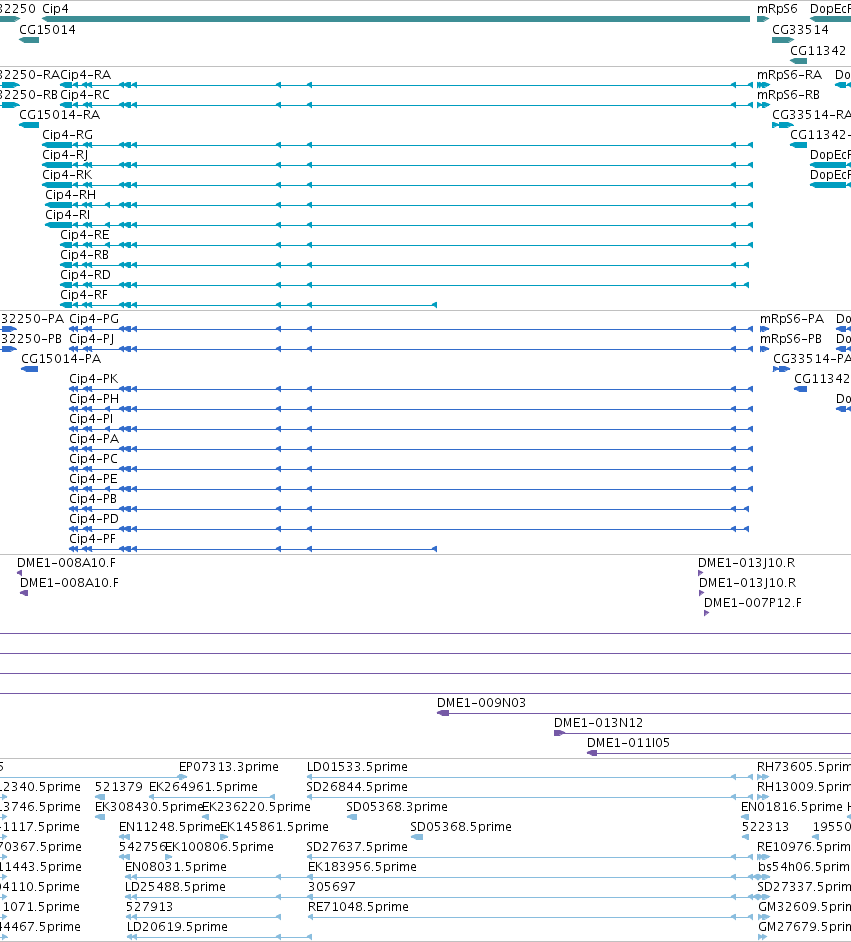Screen dimensions: 851x942
Task: Select the EK183956.5prime EST label
Action: click(362, 867)
